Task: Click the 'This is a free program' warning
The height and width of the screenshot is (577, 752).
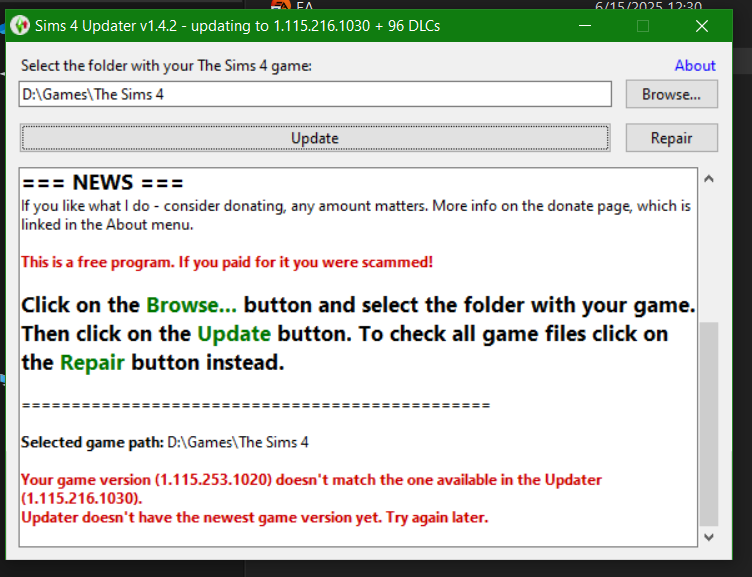Action: click(x=227, y=262)
